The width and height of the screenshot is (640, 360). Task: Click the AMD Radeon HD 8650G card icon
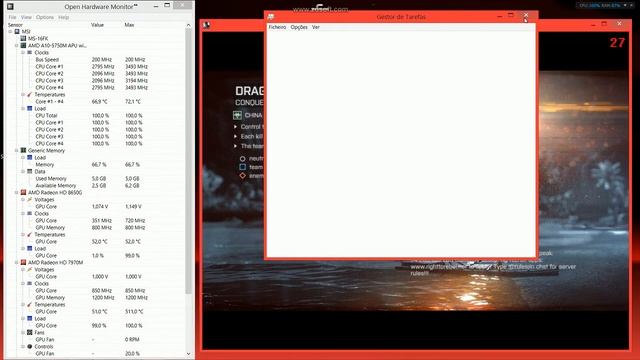tap(23, 192)
